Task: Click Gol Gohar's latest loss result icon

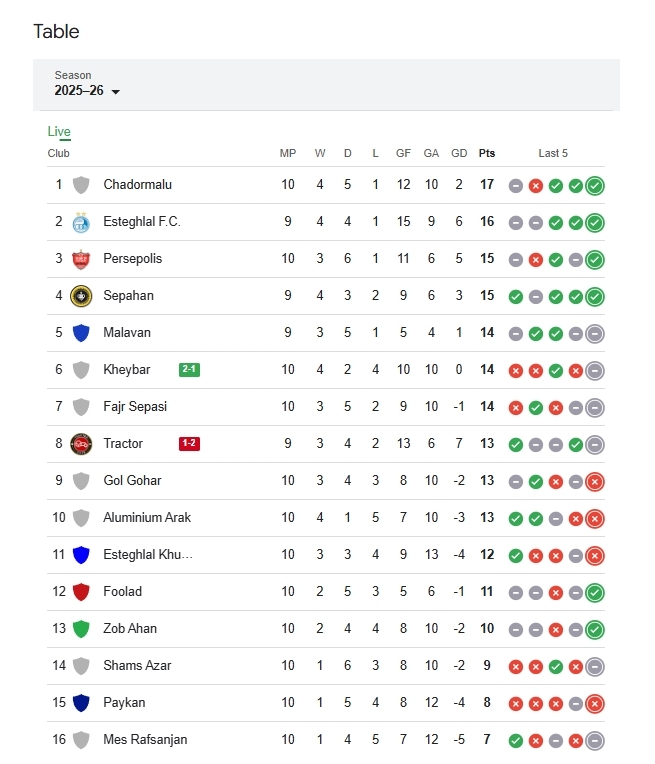Action: [595, 481]
